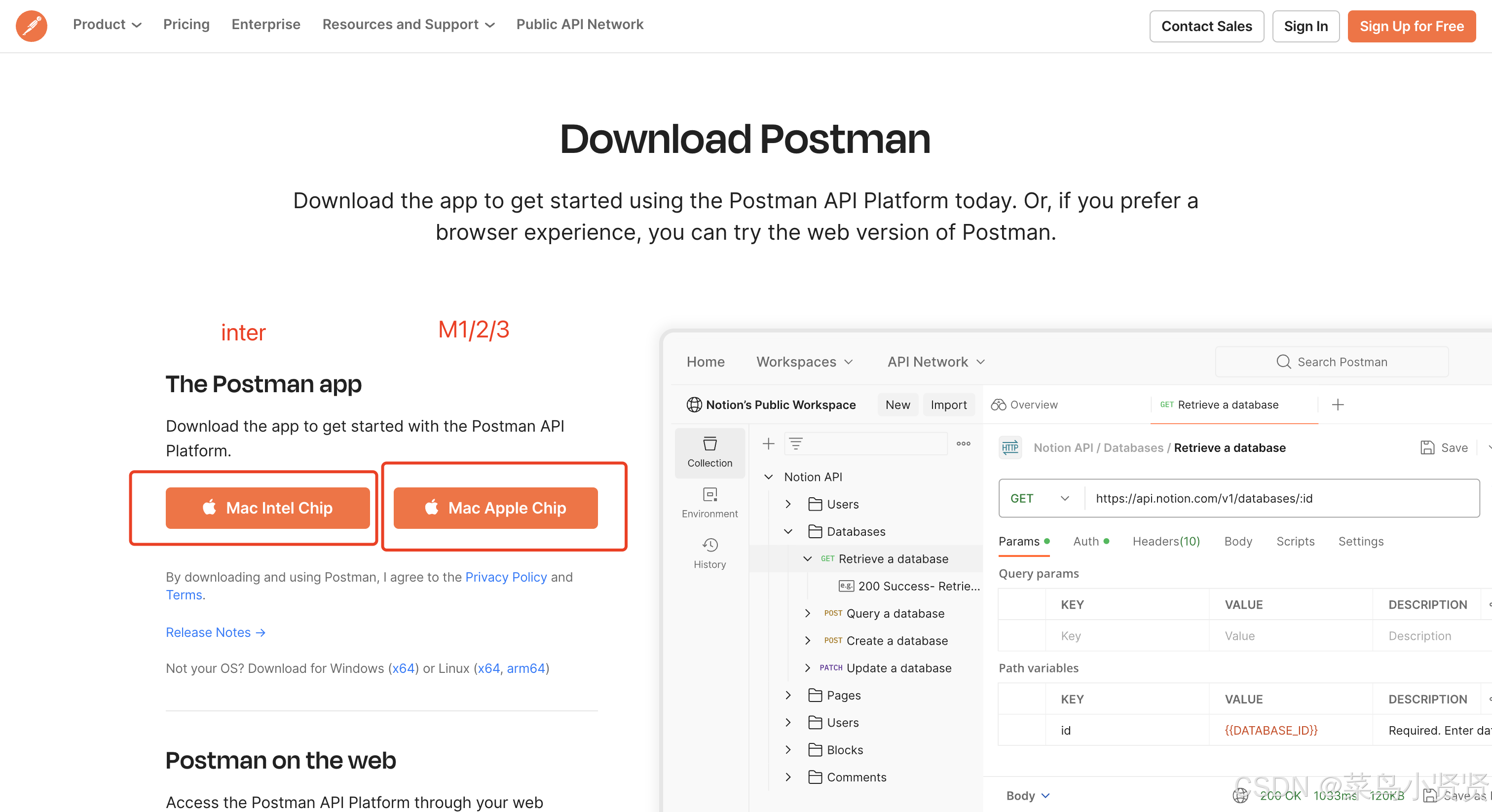1492x812 pixels.
Task: Click the plus icon to add a collection
Action: 768,443
